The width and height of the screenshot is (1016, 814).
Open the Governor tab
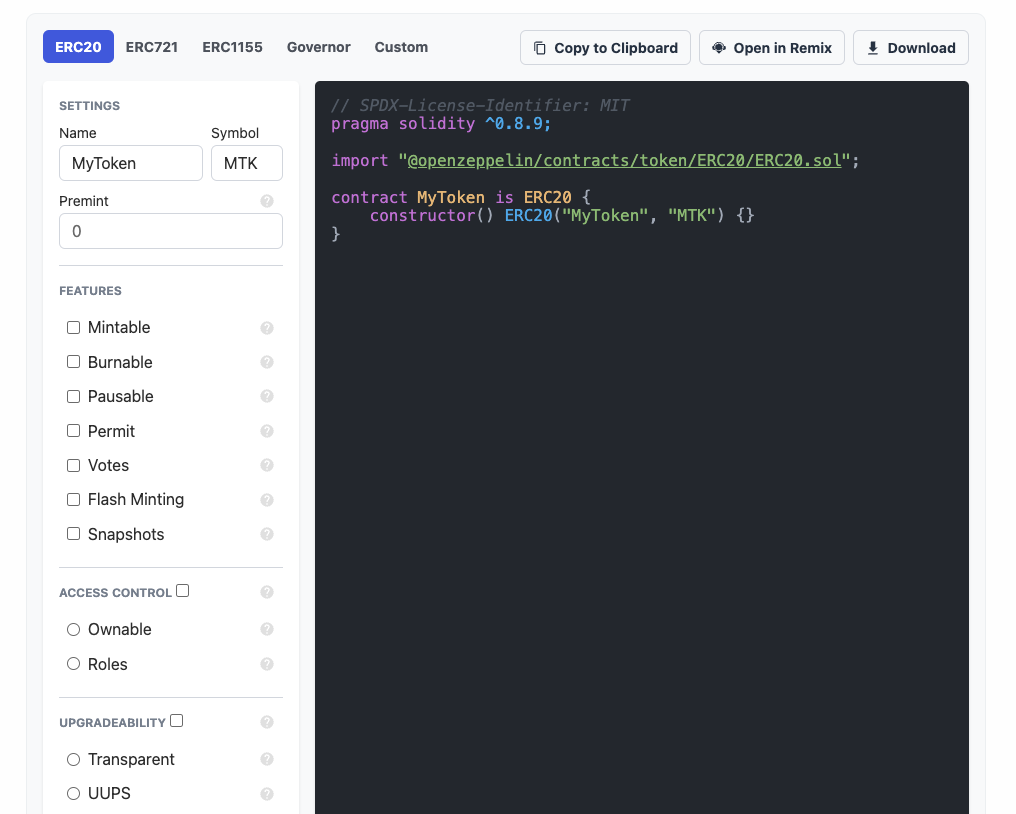coord(319,47)
